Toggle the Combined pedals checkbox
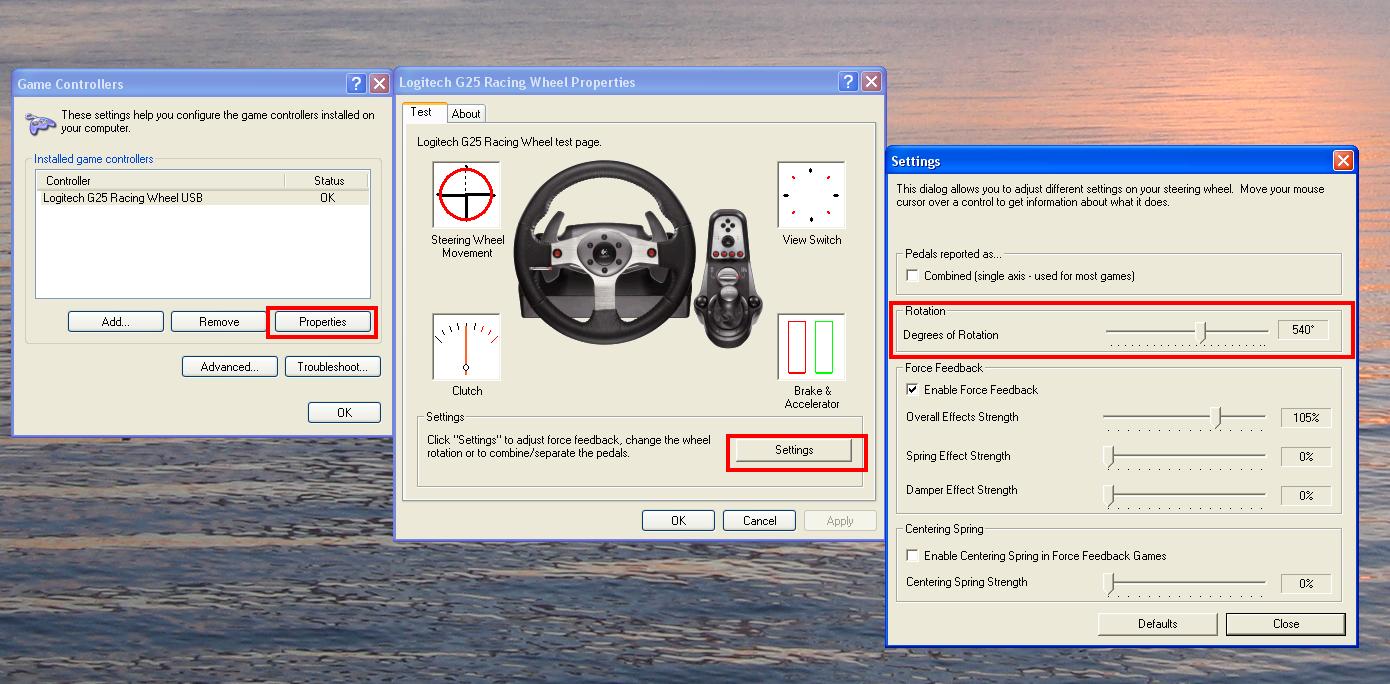1390x684 pixels. 912,275
